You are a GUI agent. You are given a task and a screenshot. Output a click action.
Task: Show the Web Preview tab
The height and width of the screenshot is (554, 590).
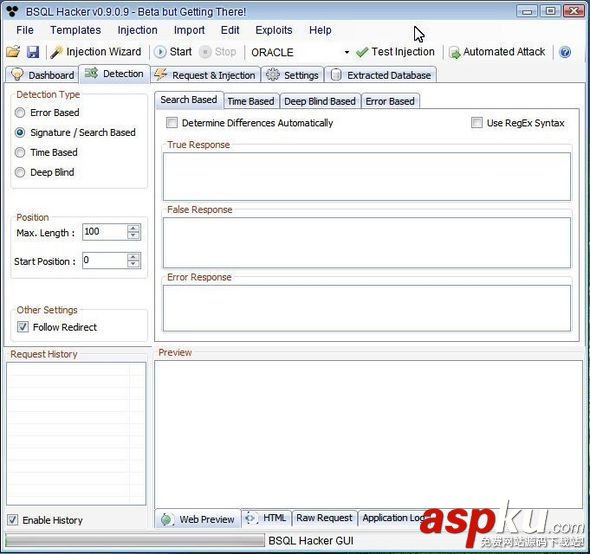click(x=198, y=519)
